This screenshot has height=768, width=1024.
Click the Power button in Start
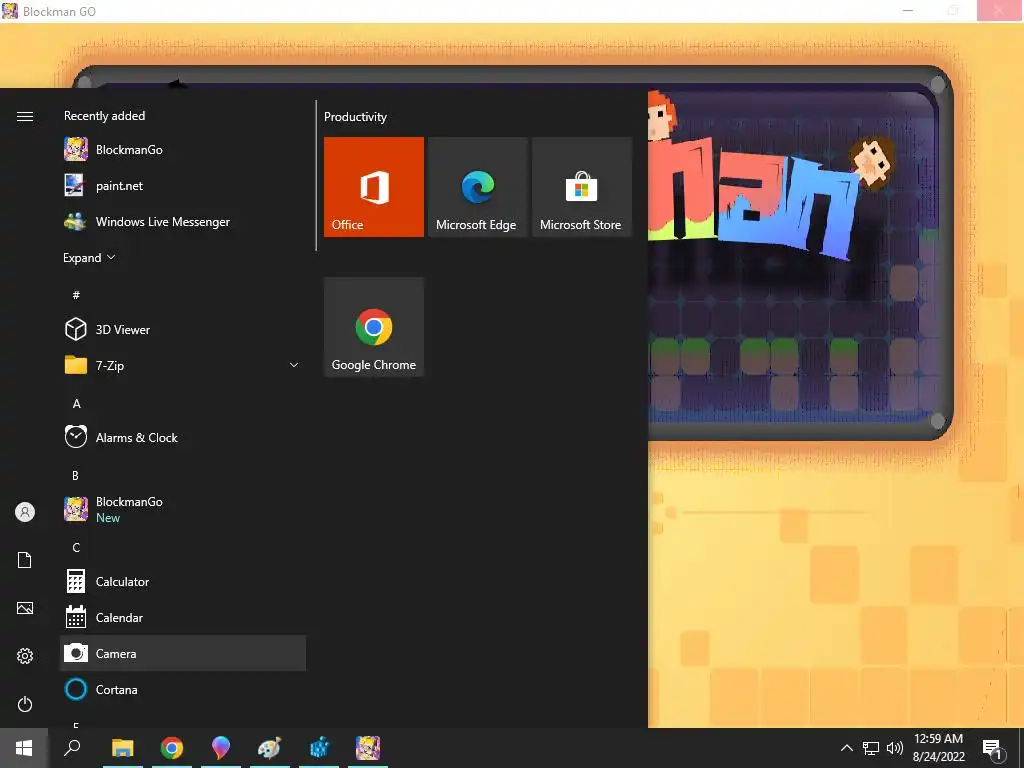pos(25,704)
